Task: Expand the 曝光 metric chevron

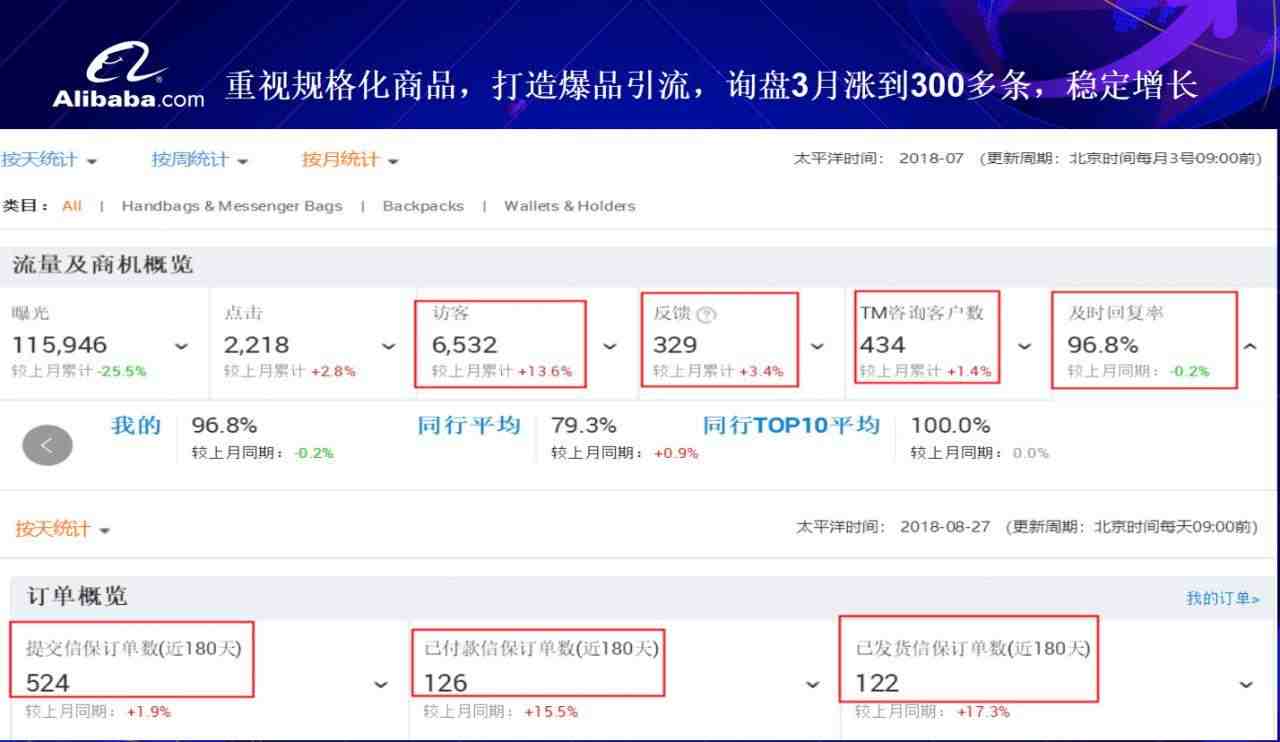Action: (181, 346)
